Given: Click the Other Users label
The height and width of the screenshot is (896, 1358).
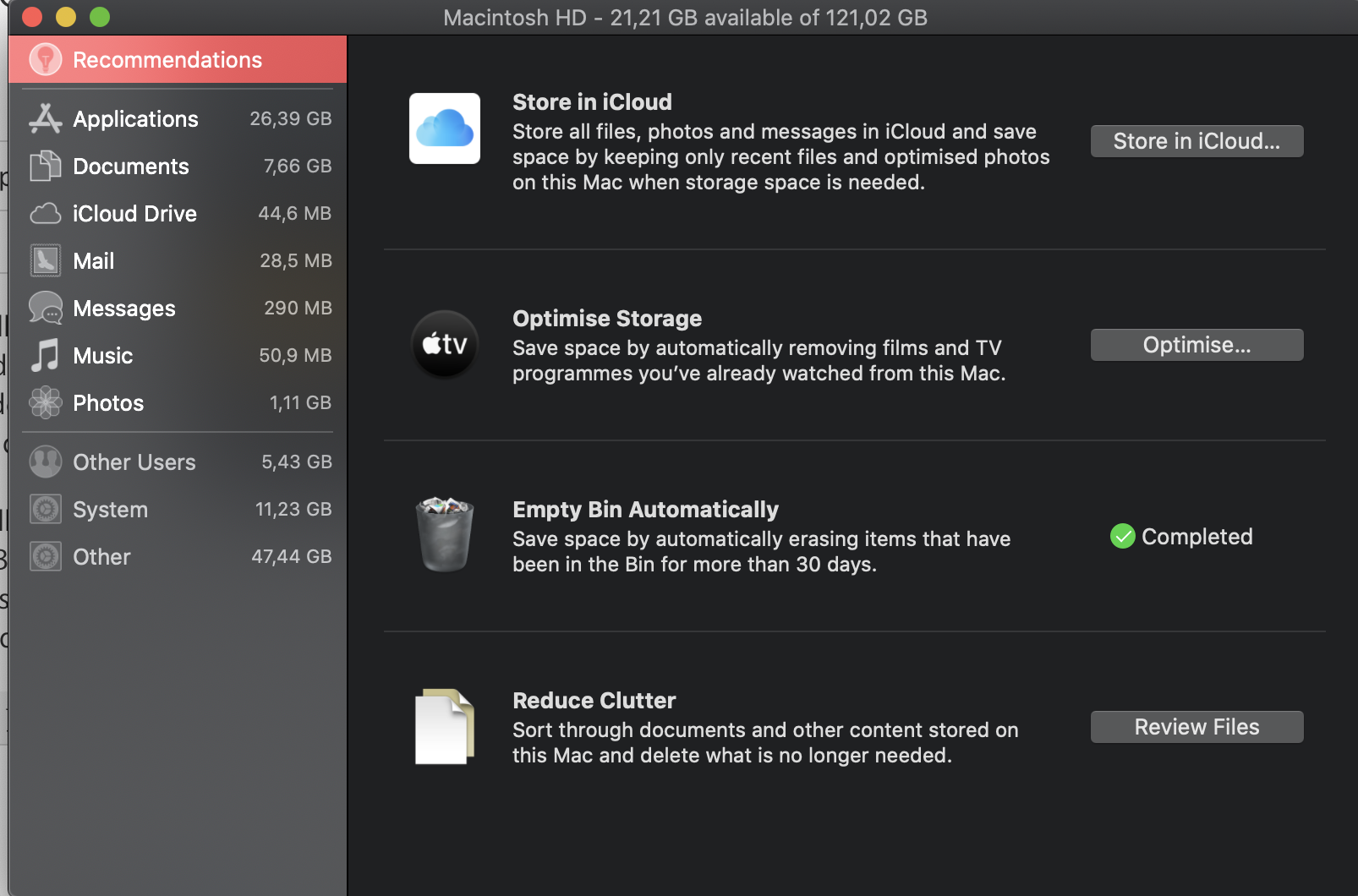Looking at the screenshot, I should [134, 462].
